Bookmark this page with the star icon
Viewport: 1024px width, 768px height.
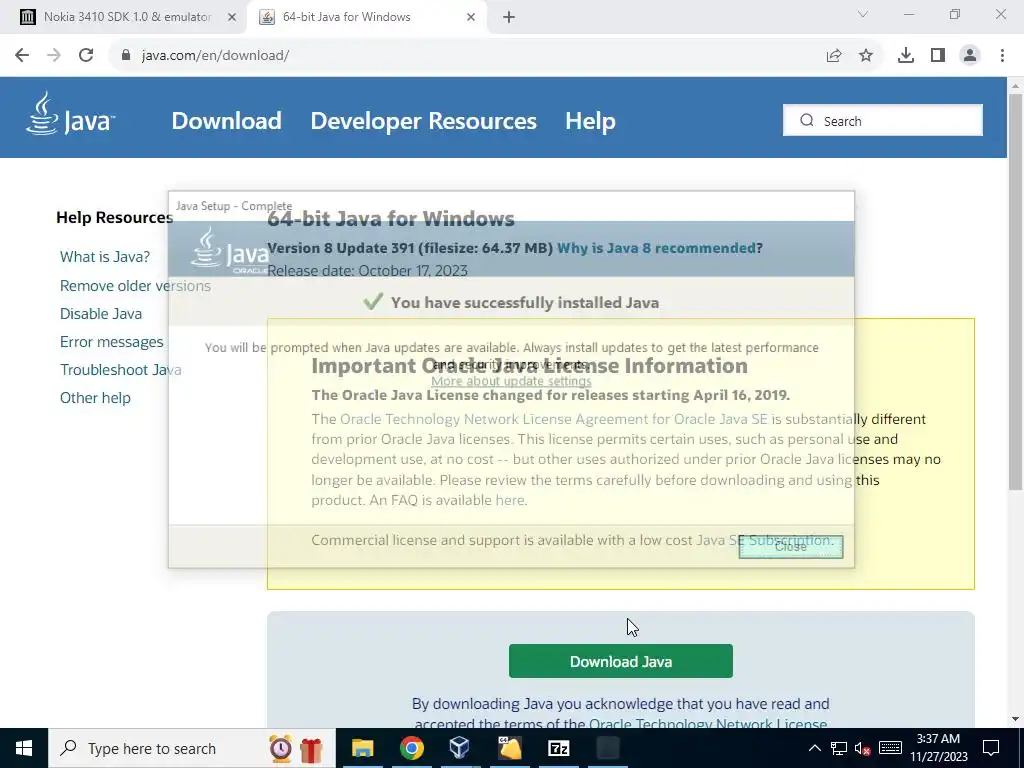(866, 56)
